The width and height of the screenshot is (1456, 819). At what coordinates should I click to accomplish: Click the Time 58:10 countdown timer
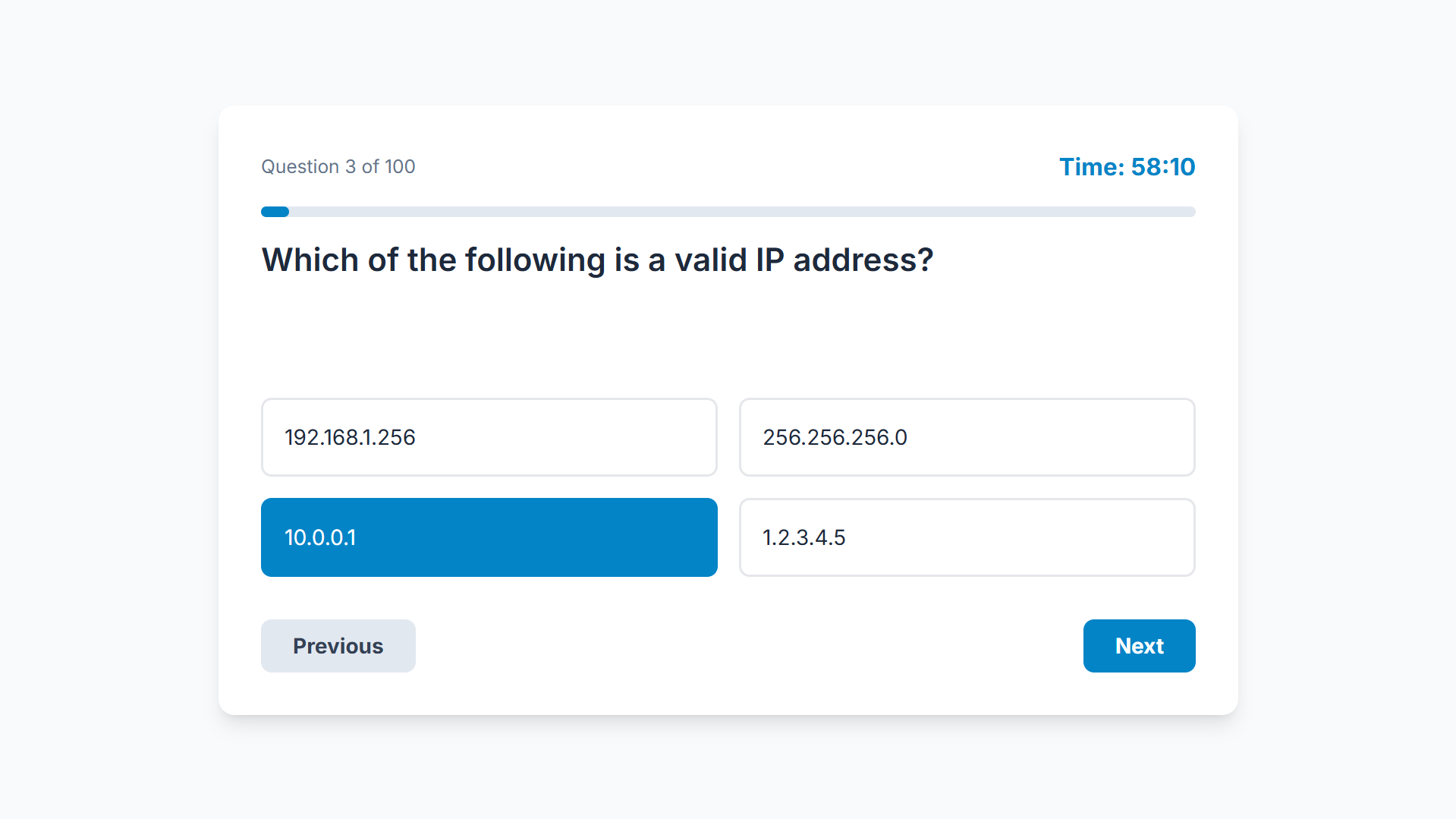(1127, 167)
